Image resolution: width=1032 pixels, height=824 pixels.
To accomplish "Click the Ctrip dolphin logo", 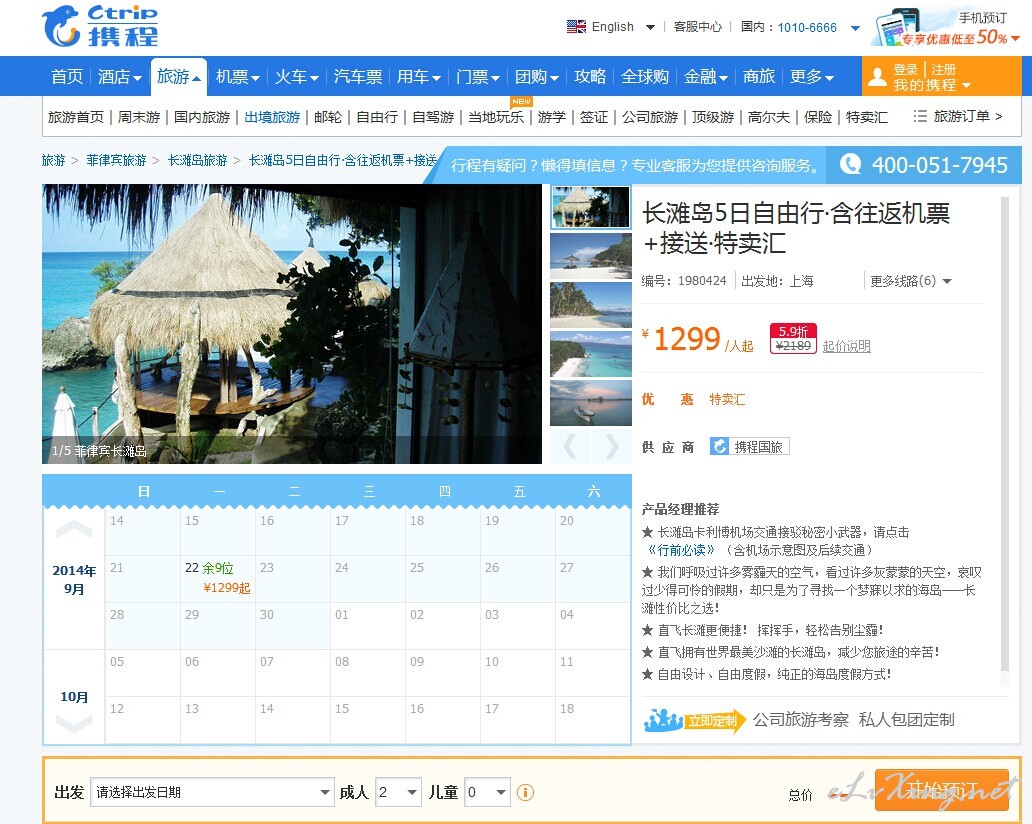I will tap(100, 26).
